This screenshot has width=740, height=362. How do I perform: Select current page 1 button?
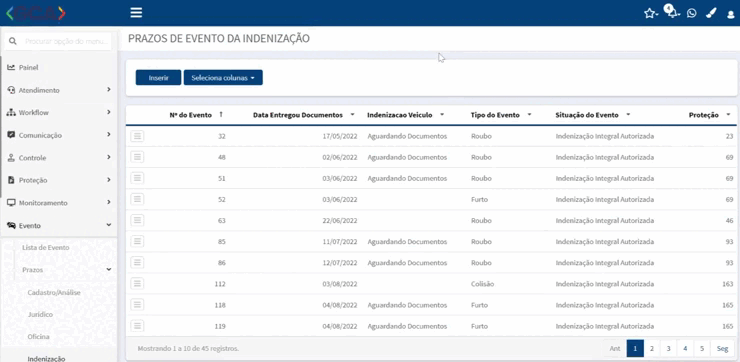pyautogui.click(x=635, y=348)
